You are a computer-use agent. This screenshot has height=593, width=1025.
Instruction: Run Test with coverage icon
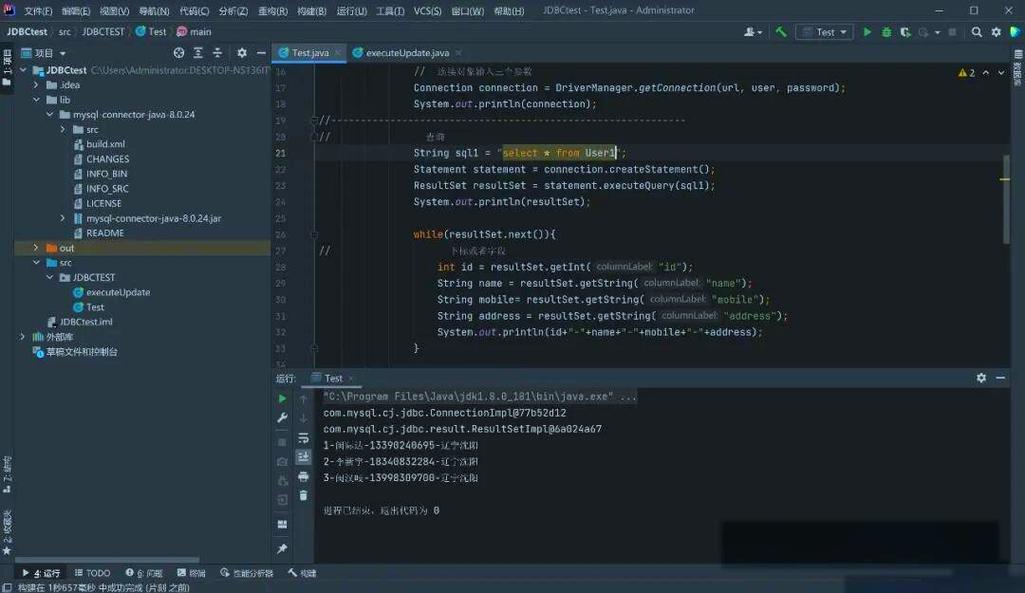(905, 31)
